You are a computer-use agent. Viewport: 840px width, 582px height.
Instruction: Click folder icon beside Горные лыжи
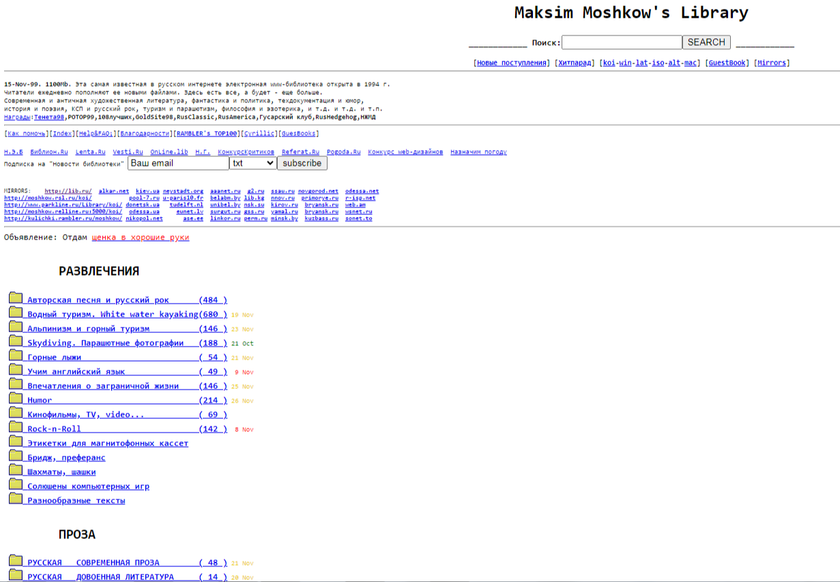[x=16, y=355]
